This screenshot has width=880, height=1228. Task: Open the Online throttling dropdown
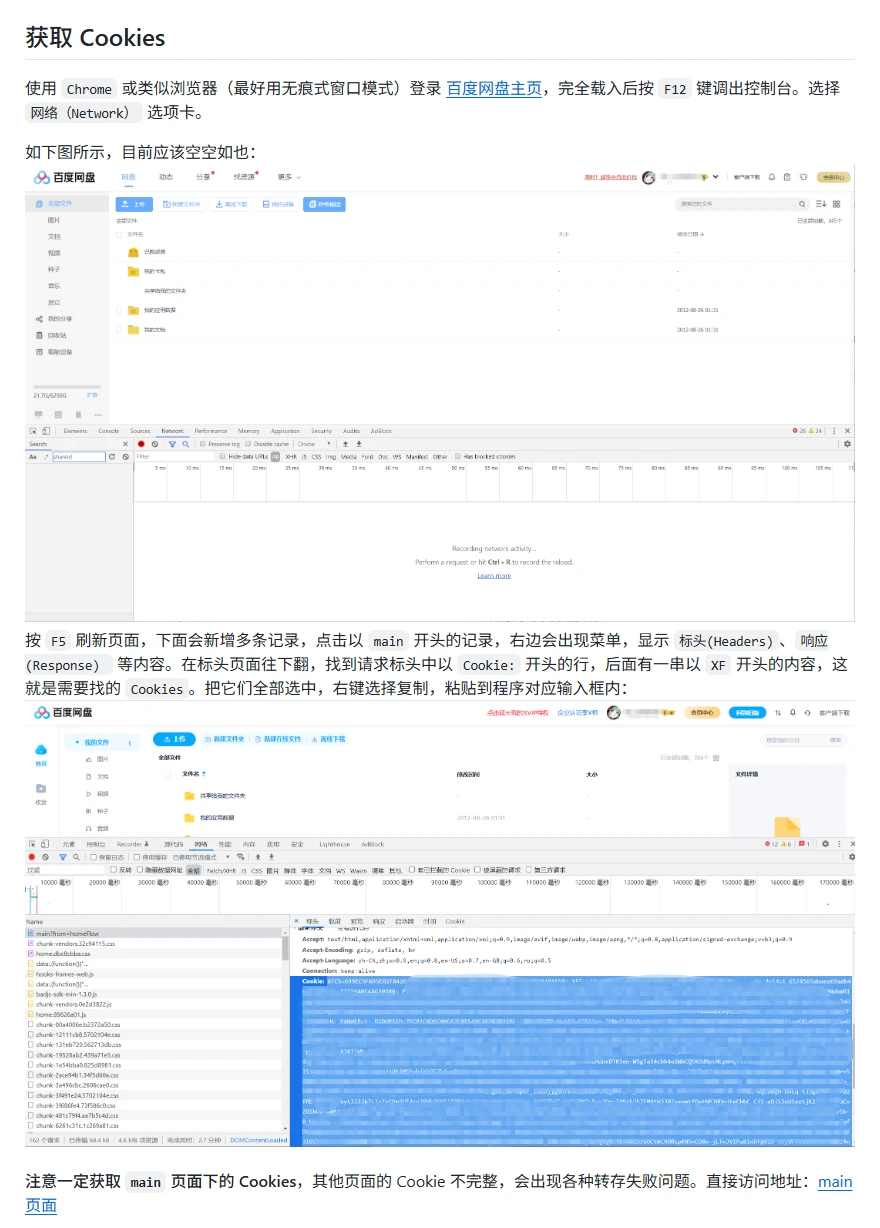coord(314,443)
